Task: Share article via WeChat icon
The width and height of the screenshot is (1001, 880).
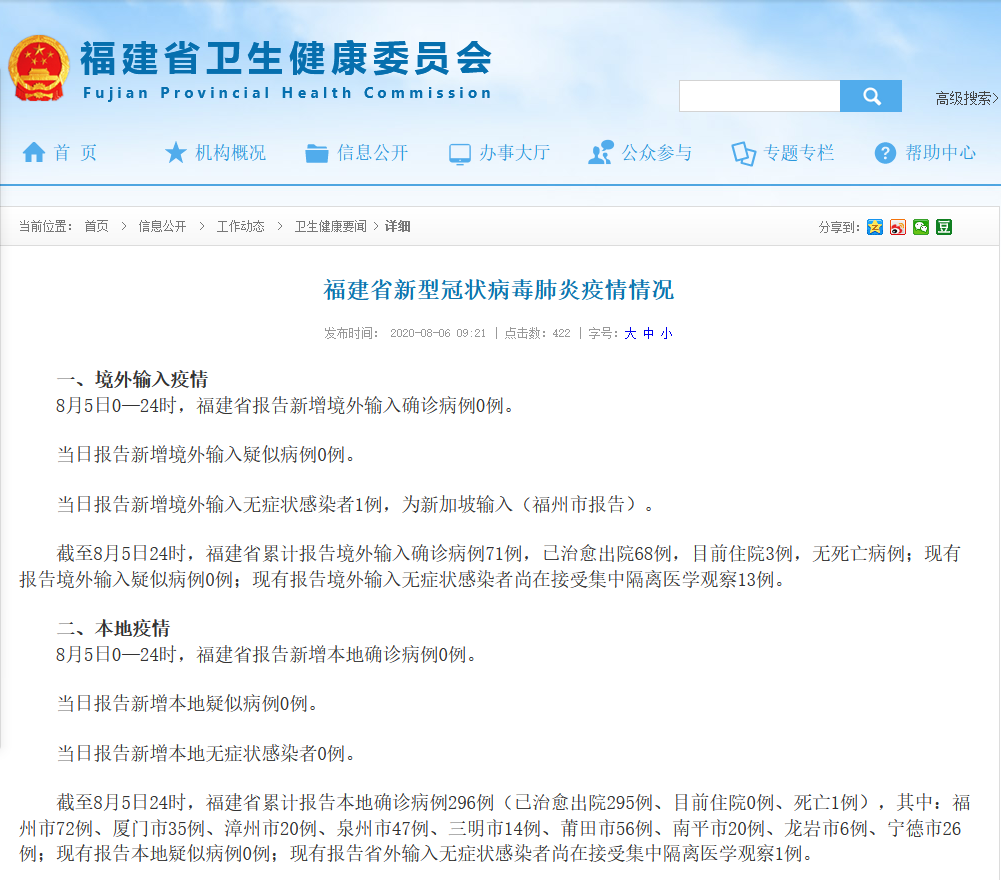Action: pyautogui.click(x=921, y=227)
